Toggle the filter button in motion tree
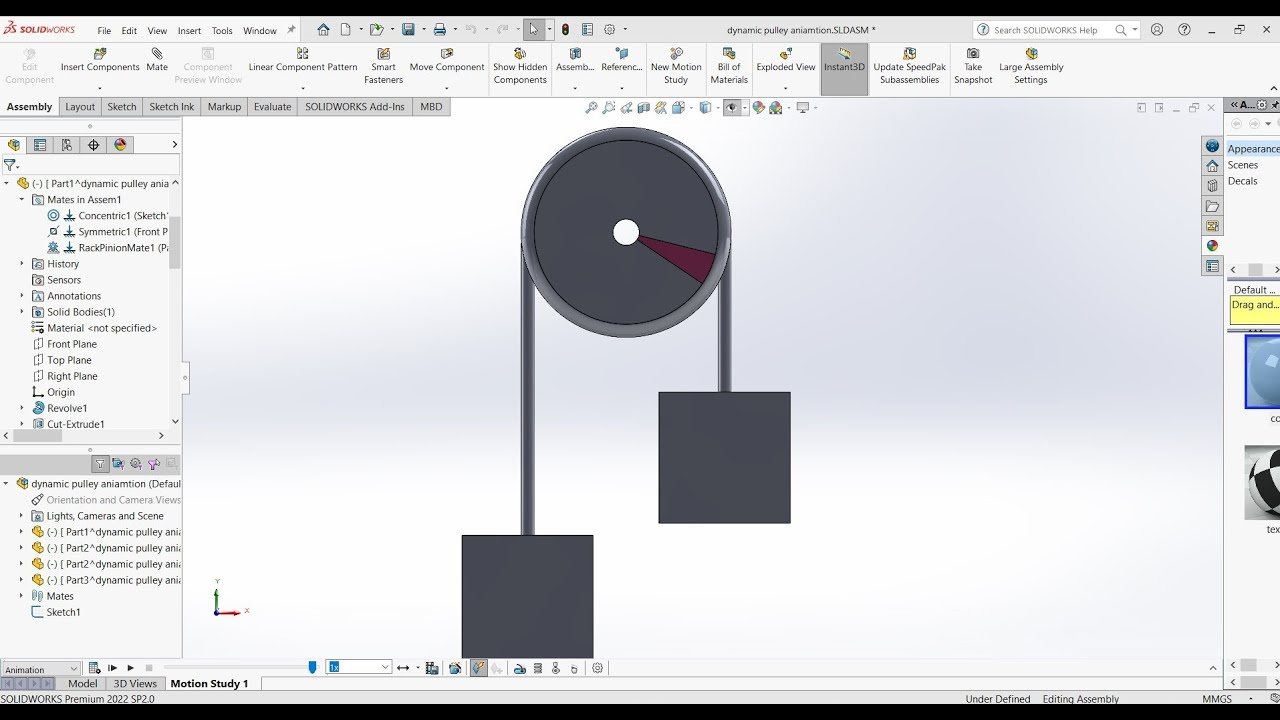 100,464
